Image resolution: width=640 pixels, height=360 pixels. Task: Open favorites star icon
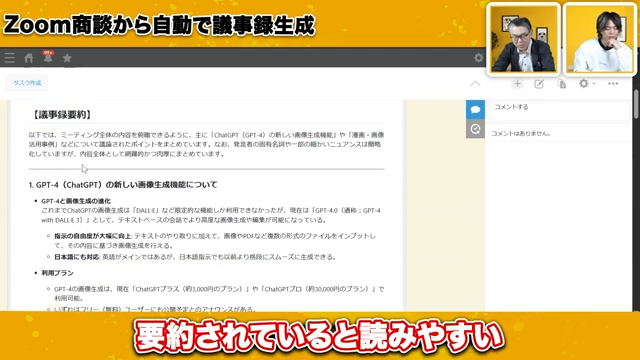tap(67, 58)
